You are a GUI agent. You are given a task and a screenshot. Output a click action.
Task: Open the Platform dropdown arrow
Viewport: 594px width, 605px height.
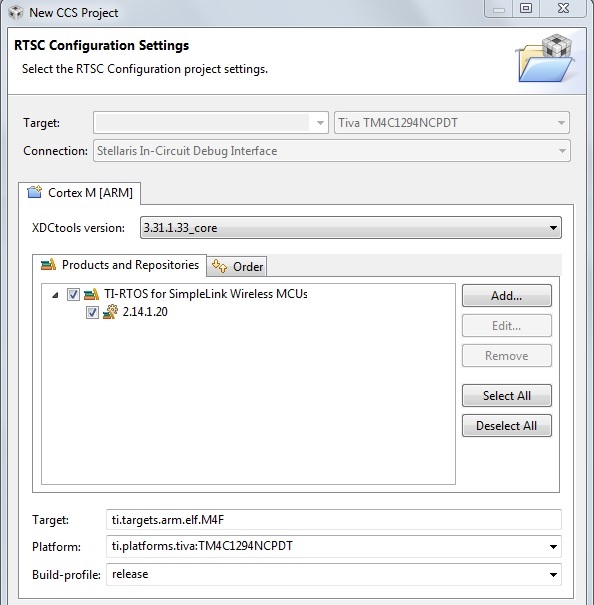click(x=553, y=546)
